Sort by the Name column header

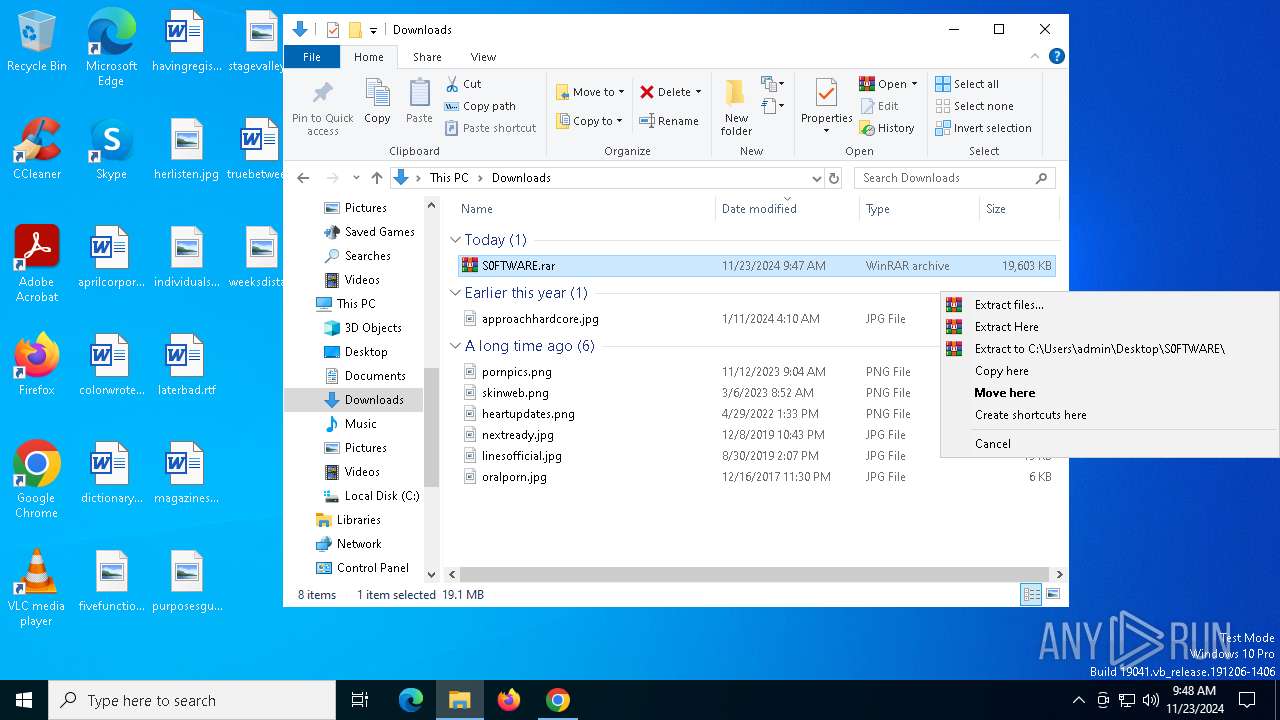coord(586,209)
